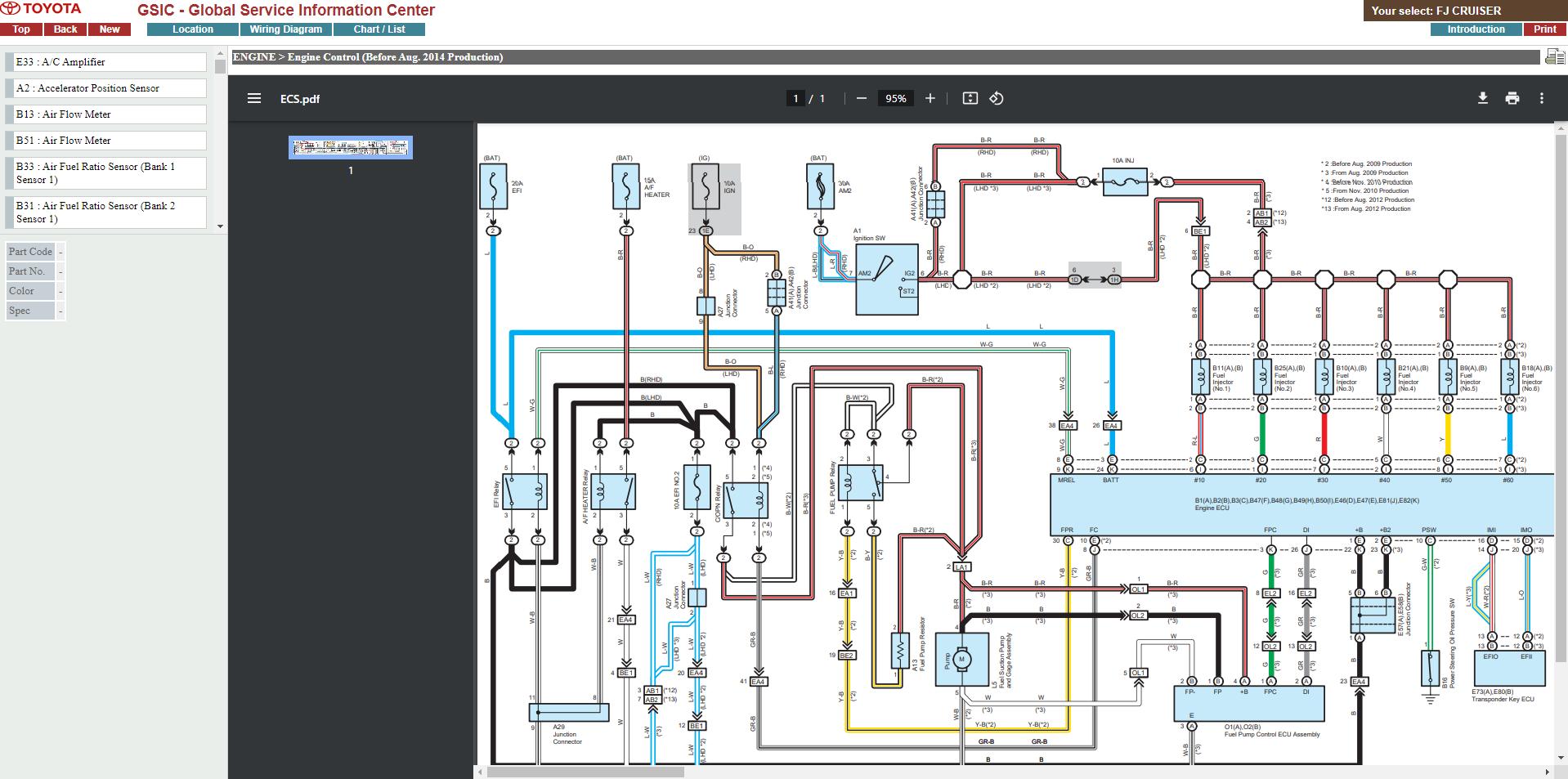This screenshot has width=1568, height=779.
Task: Open the PDF more actions menu
Action: click(1541, 98)
